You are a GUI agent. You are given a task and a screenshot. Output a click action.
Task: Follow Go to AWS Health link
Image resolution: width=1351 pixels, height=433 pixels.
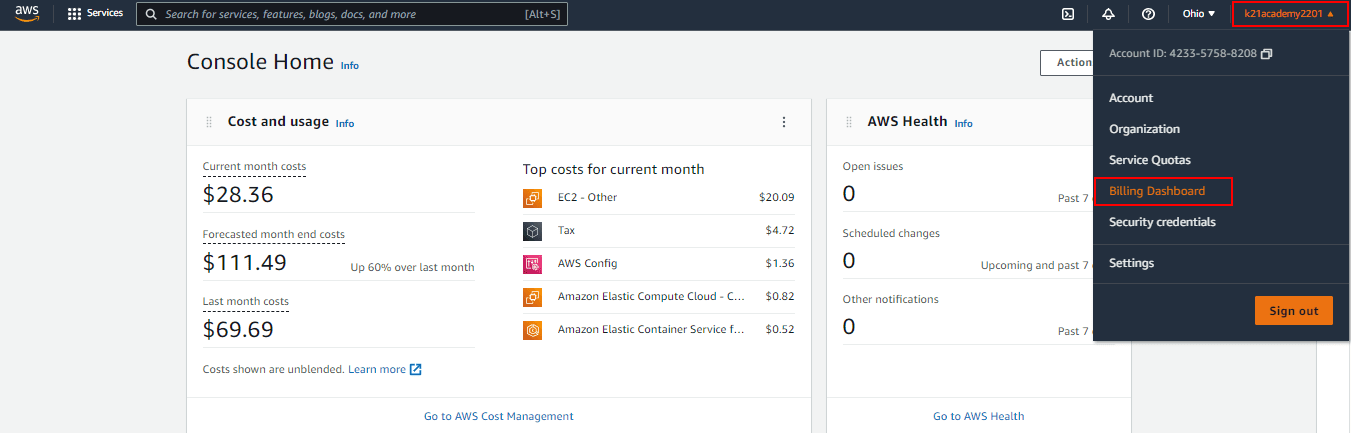pyautogui.click(x=978, y=416)
